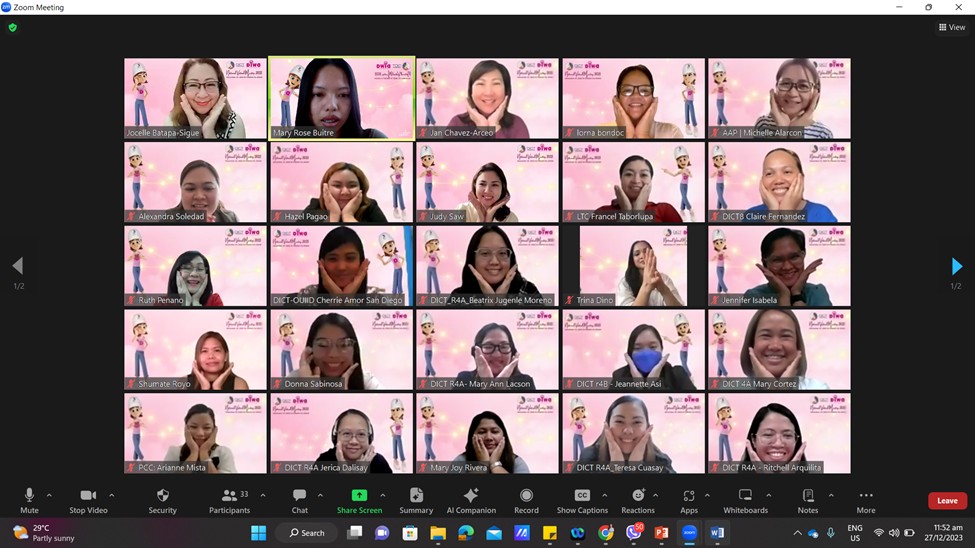975x548 pixels.
Task: Expand the arrow beside Stop Video
Action: coord(111,495)
